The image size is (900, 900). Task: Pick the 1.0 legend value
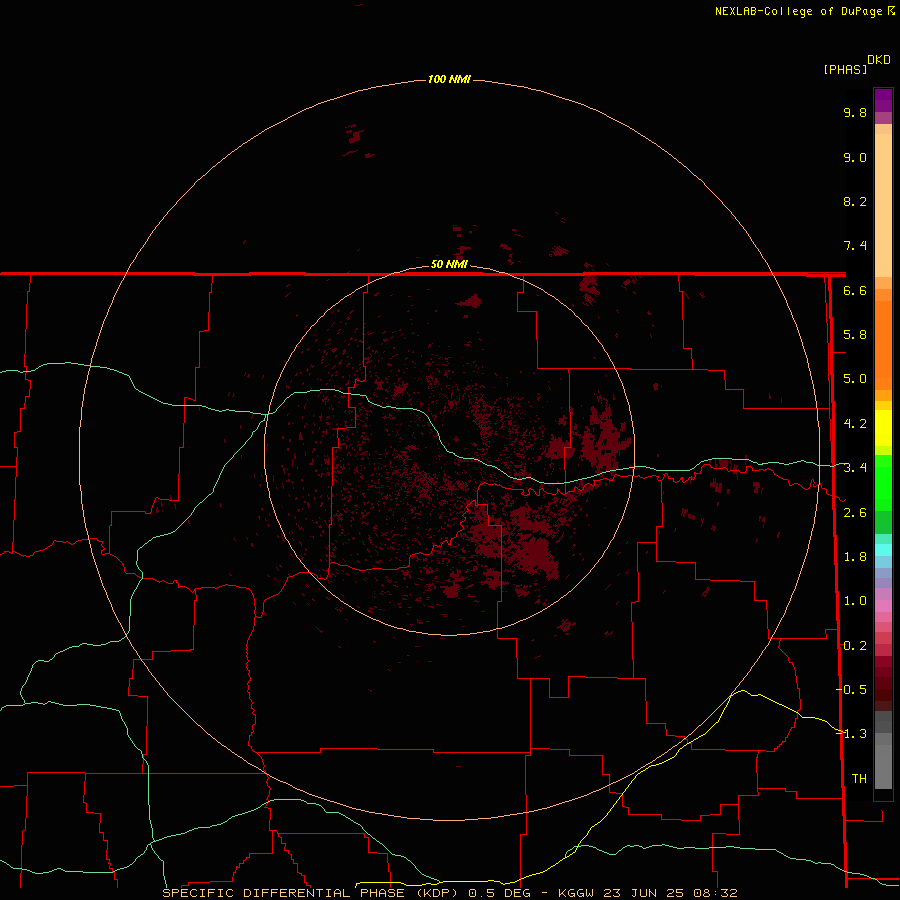pyautogui.click(x=855, y=601)
